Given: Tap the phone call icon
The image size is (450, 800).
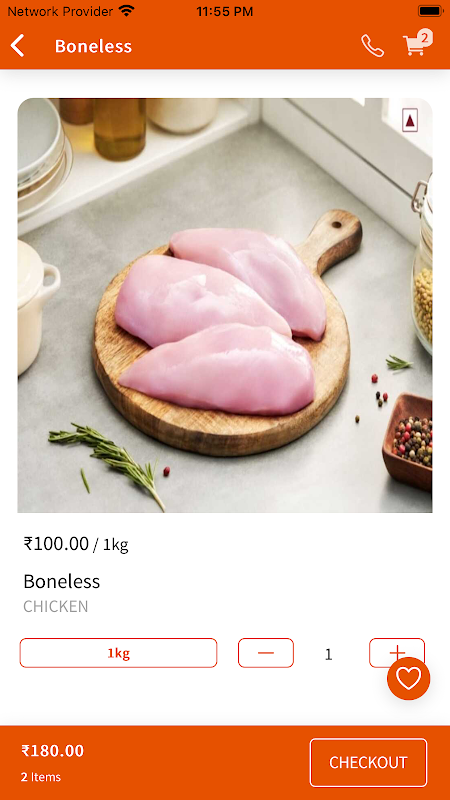Looking at the screenshot, I should (372, 46).
